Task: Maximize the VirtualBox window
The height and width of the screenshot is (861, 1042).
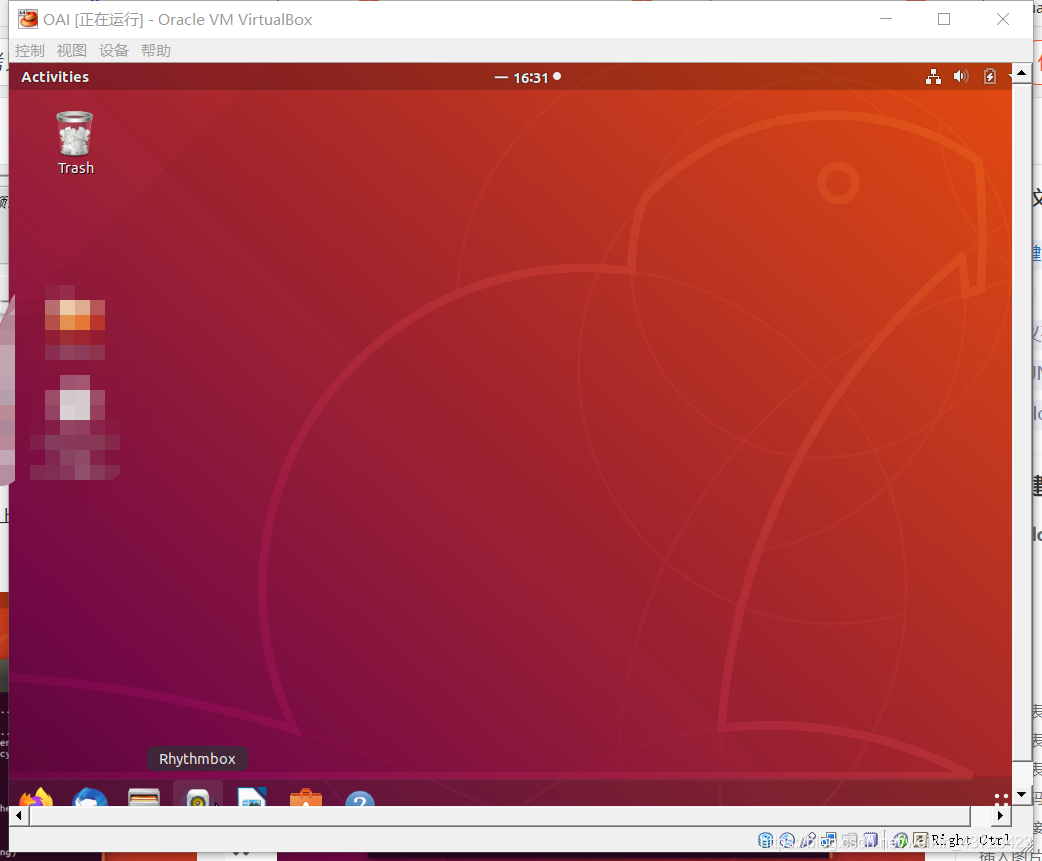Action: coord(944,19)
